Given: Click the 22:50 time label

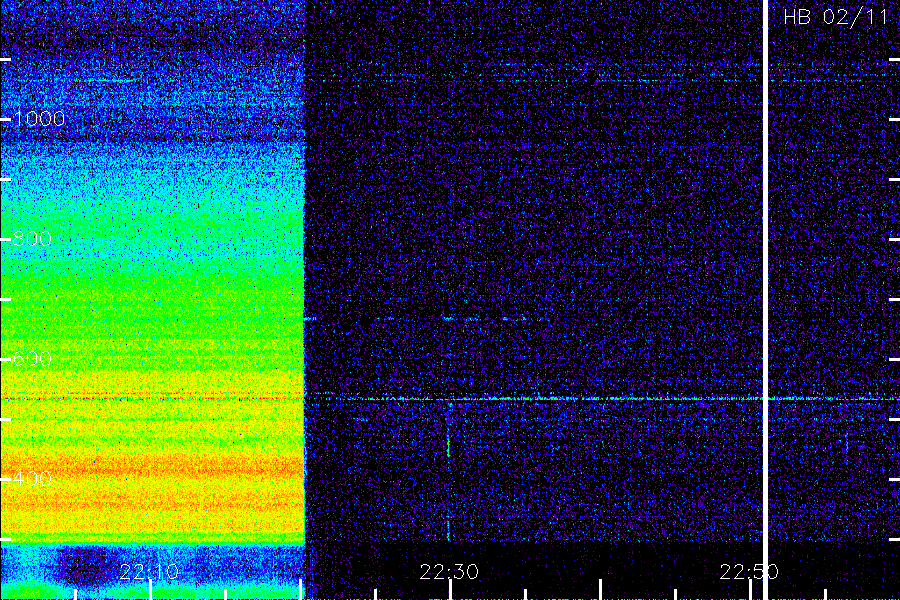Looking at the screenshot, I should point(749,571).
